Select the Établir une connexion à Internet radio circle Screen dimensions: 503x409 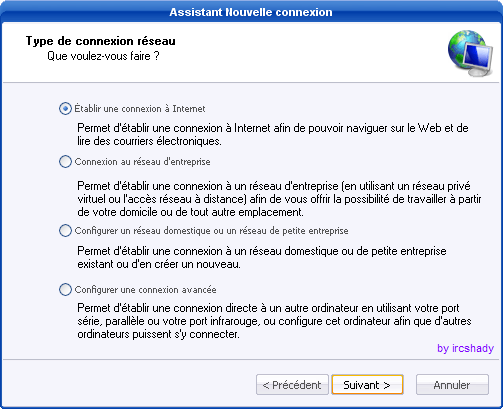[x=65, y=109]
